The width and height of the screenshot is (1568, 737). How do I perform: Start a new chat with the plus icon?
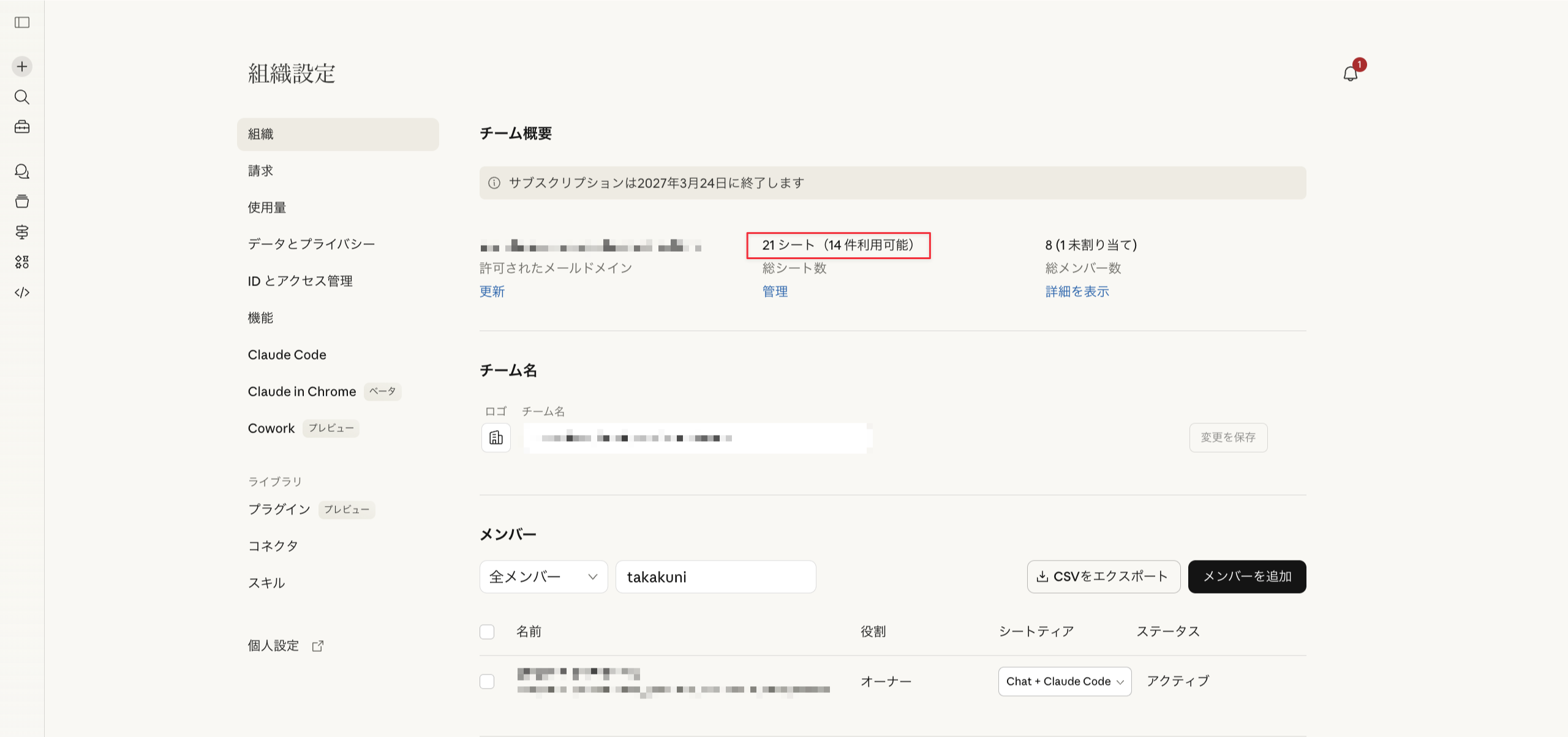click(22, 66)
